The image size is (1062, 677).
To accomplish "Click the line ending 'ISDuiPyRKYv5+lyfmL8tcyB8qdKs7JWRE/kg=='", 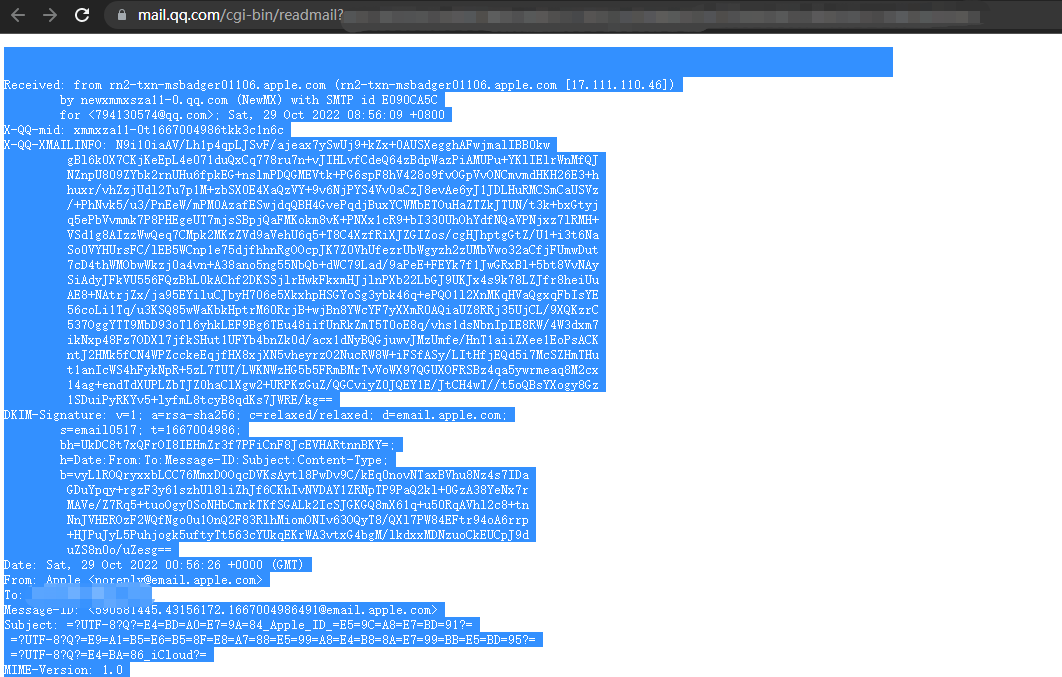I will point(200,399).
